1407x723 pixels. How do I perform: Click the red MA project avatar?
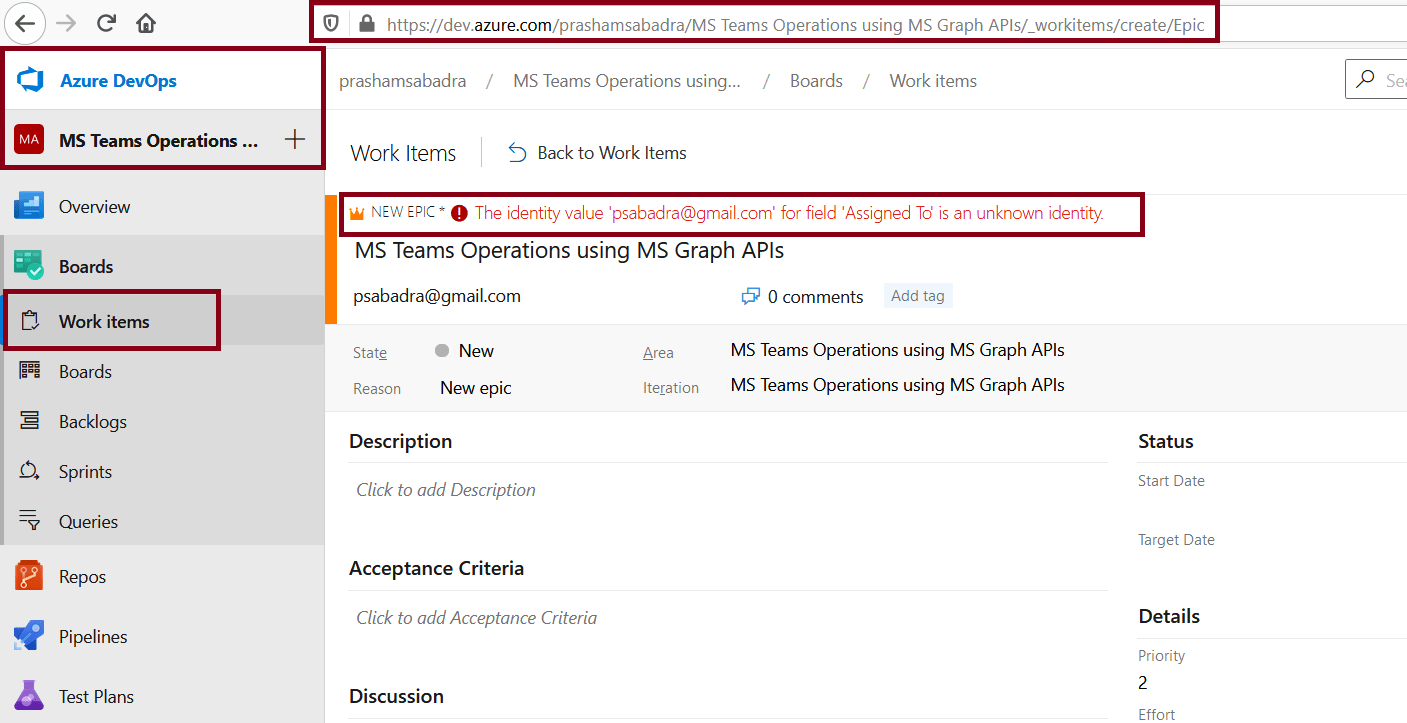(29, 140)
